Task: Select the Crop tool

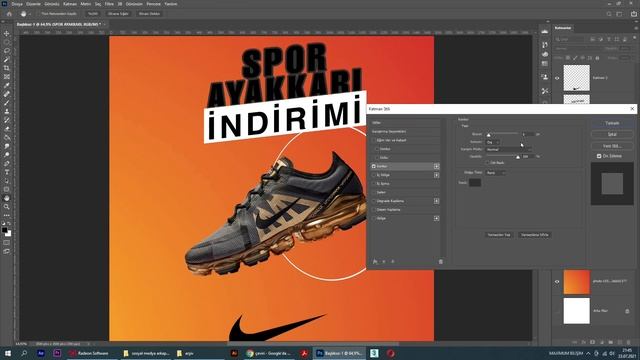Action: pyautogui.click(x=7, y=68)
